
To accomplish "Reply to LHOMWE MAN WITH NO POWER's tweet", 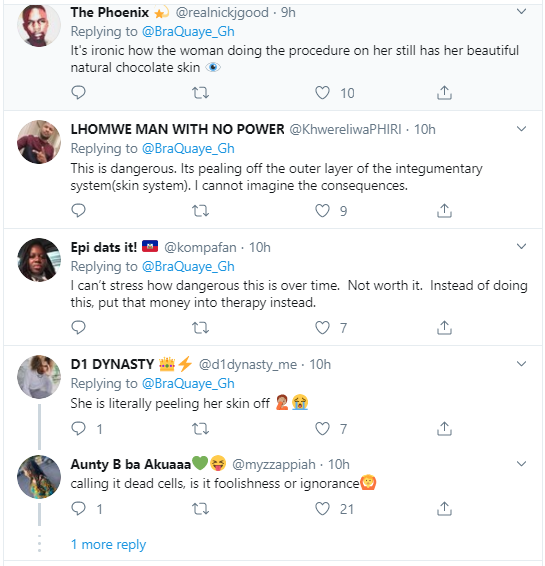I will [78, 210].
